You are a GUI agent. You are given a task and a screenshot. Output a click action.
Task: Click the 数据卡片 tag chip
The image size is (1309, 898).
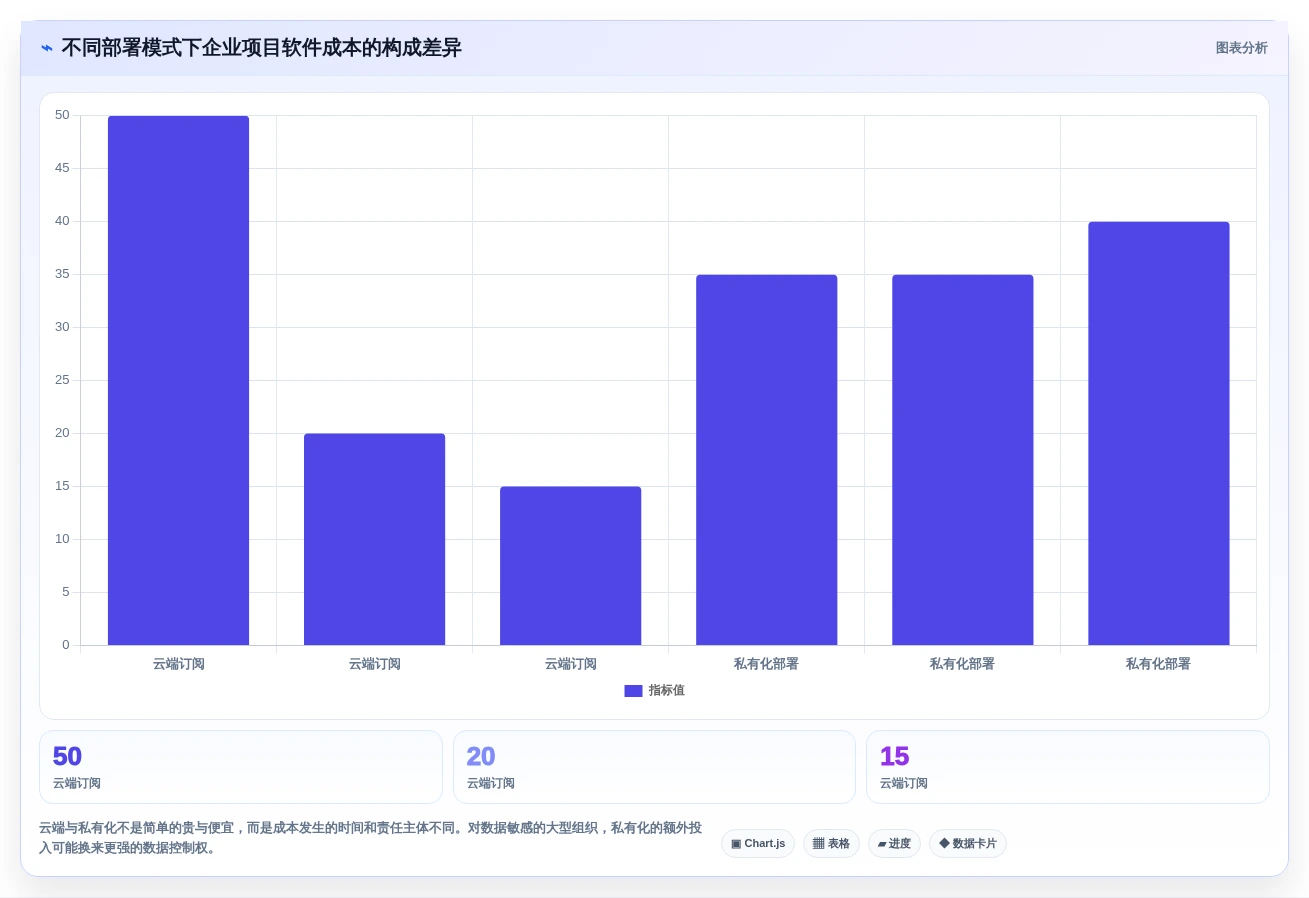[968, 844]
